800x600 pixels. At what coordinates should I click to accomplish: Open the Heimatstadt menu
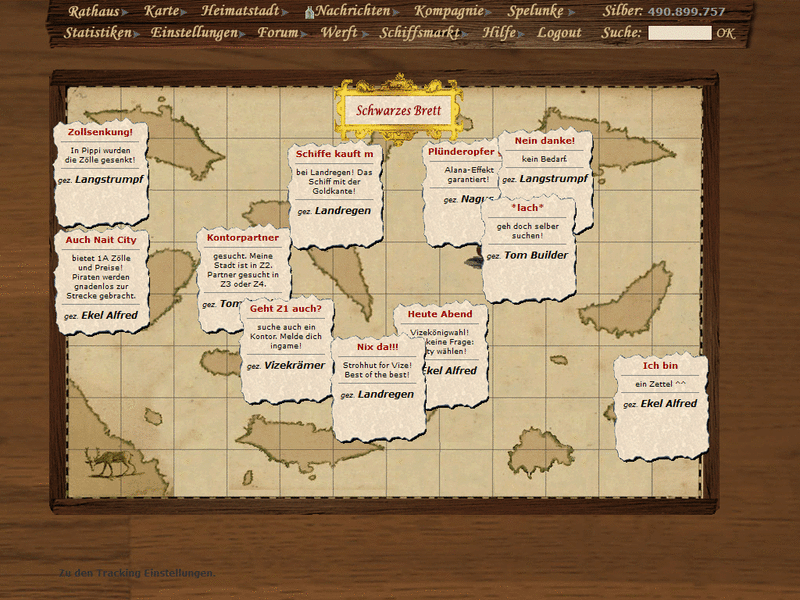click(242, 11)
